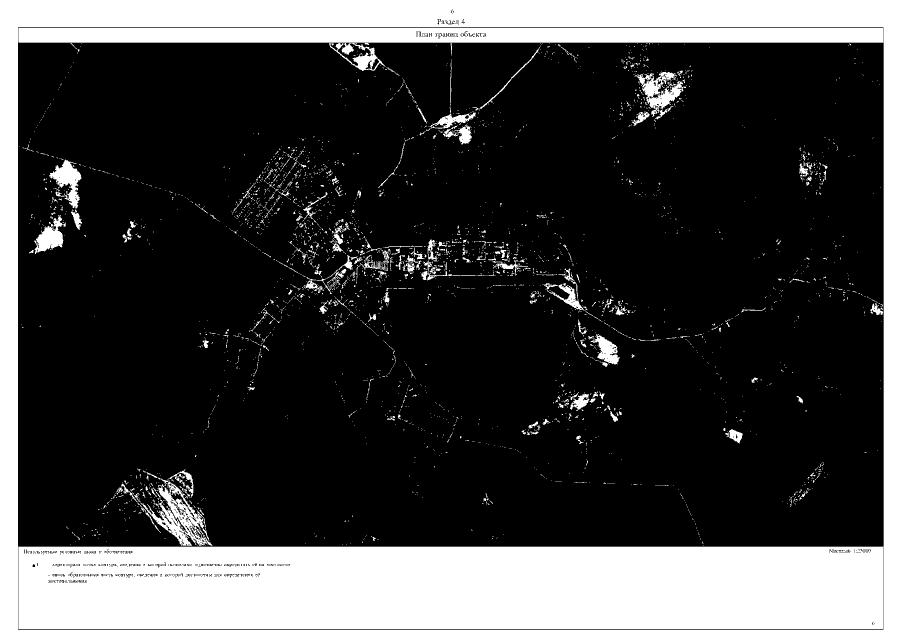The height and width of the screenshot is (640, 905).
Task: Select the 'План границ объекта' title bar
Action: 452,34
